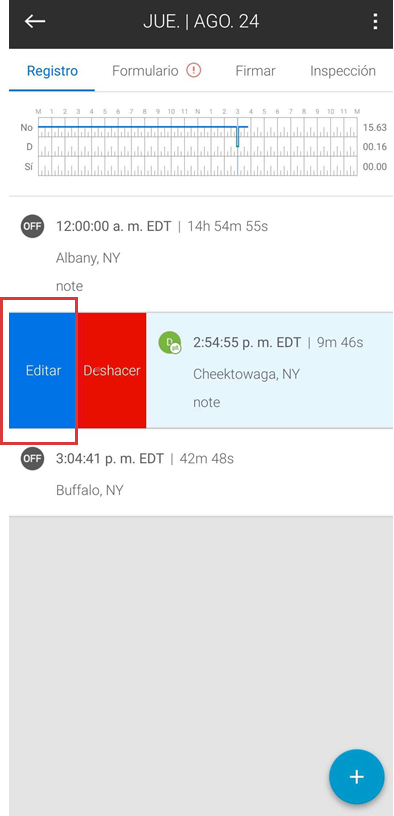Tap the OFF status icon at 12:00:00 a. m.
394x816 pixels.
(x=32, y=226)
